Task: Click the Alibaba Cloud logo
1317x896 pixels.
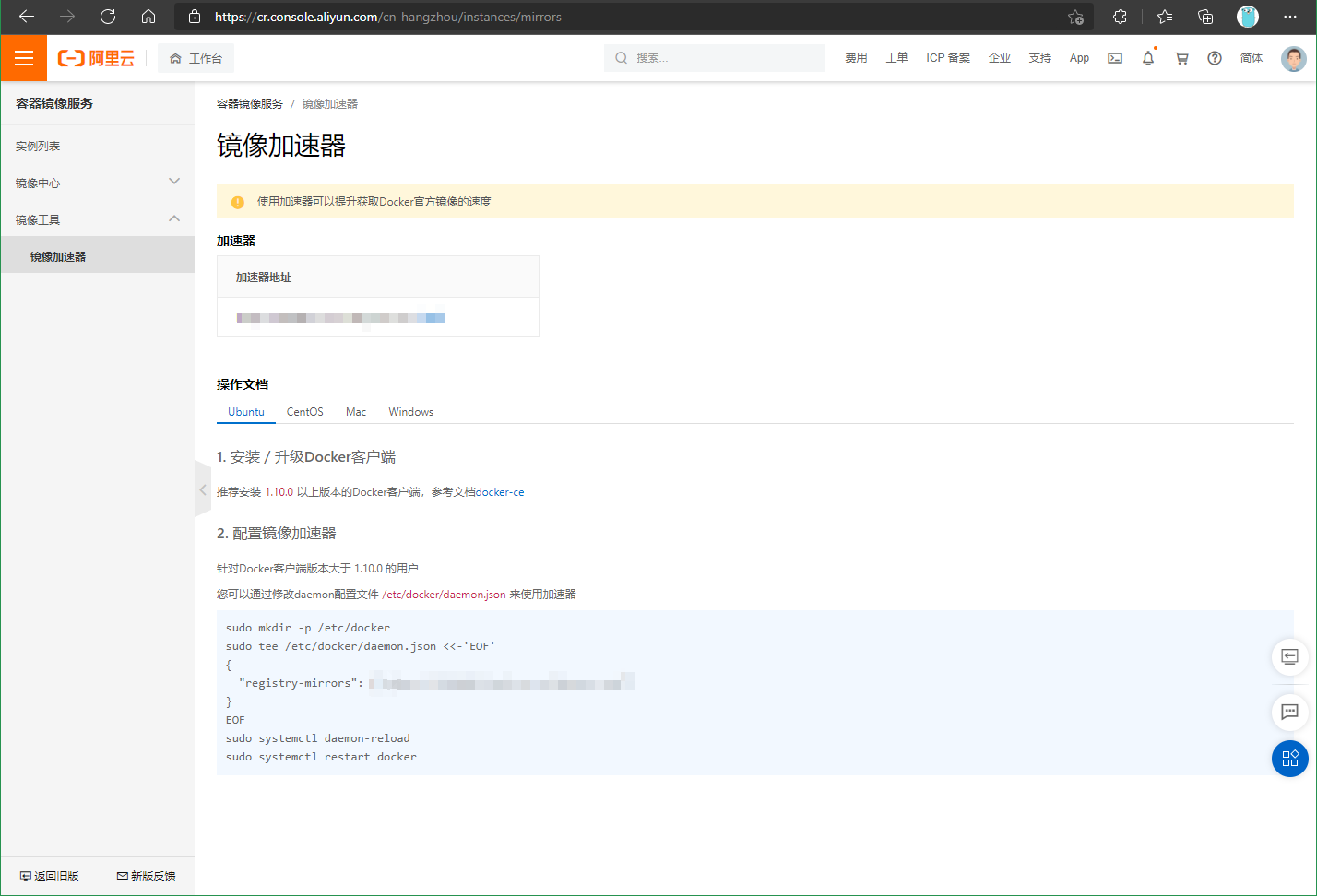Action: point(97,57)
